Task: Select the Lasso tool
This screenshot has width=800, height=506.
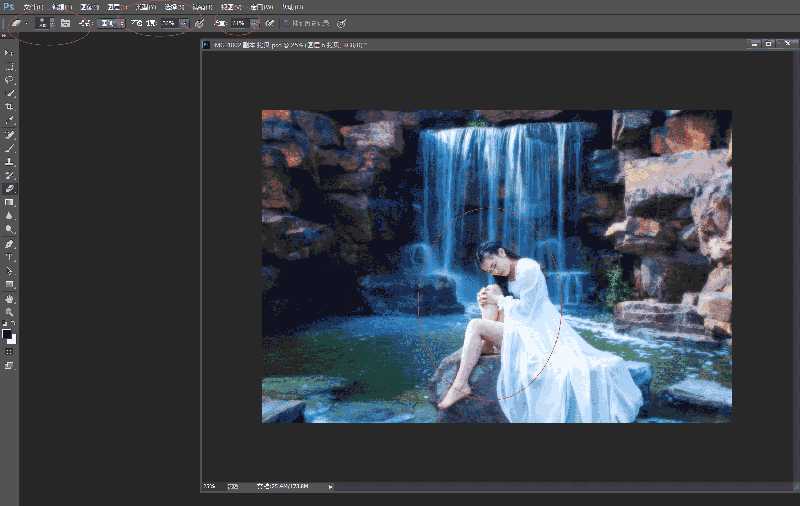Action: pyautogui.click(x=9, y=79)
